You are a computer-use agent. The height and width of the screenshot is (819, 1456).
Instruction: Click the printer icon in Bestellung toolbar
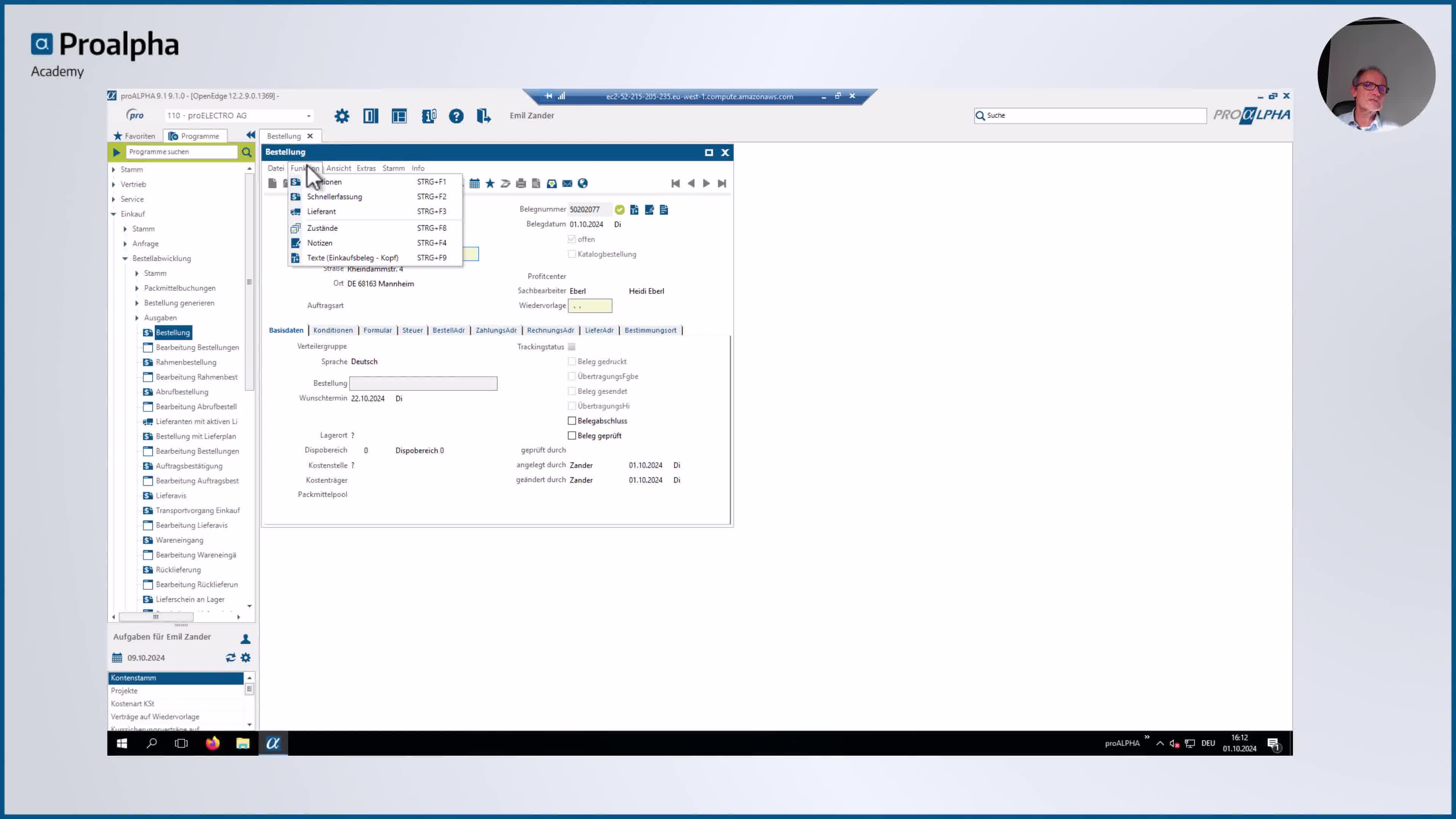(x=521, y=183)
